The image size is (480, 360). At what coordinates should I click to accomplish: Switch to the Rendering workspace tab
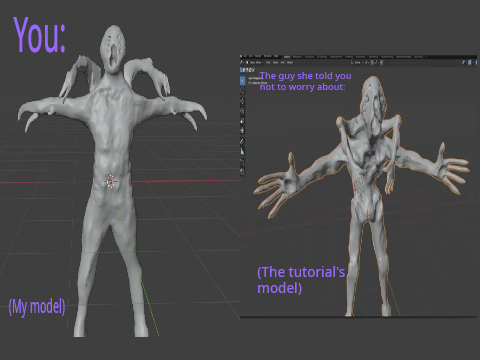[x=373, y=57]
